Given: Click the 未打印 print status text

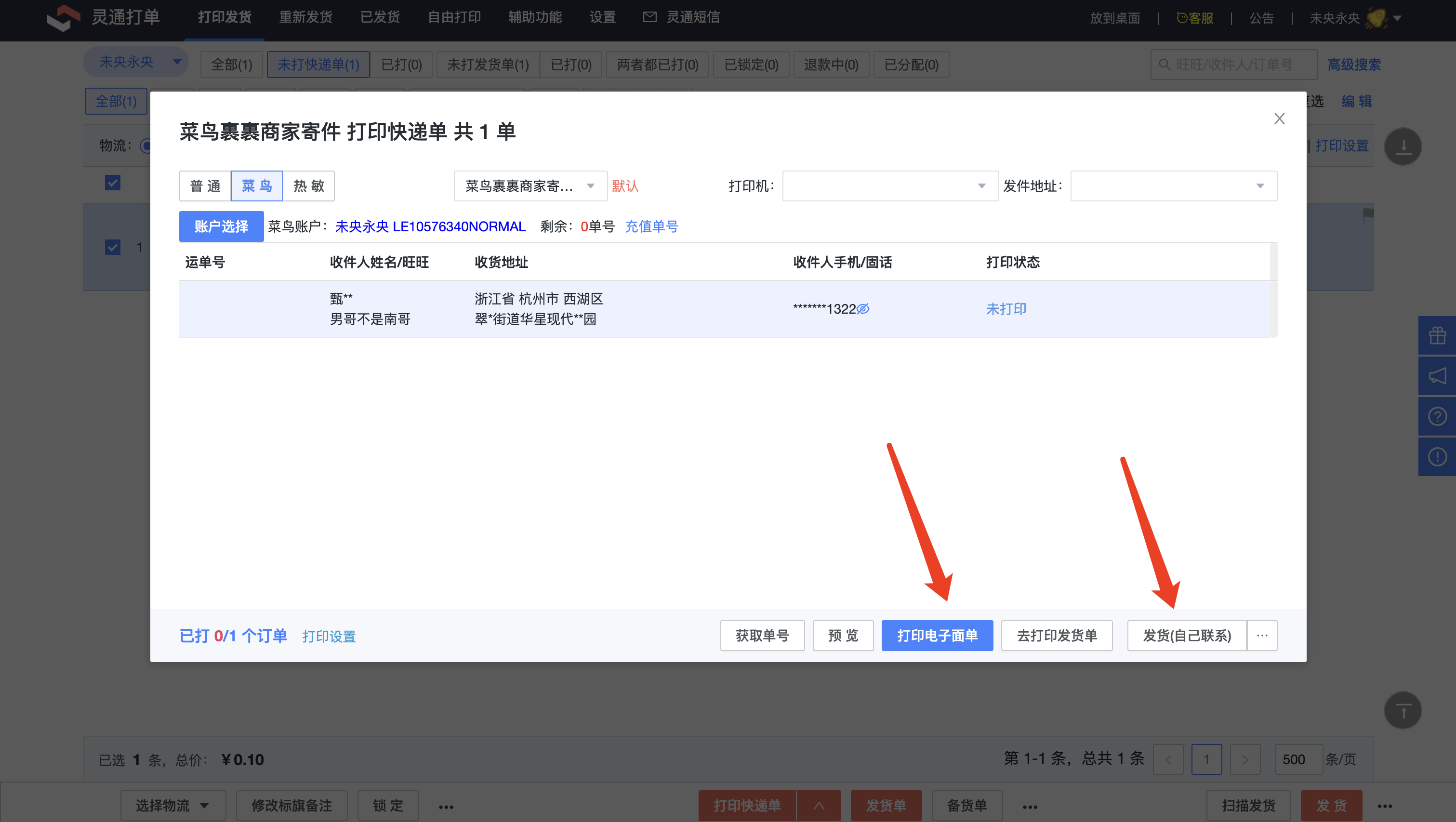Looking at the screenshot, I should point(1006,309).
